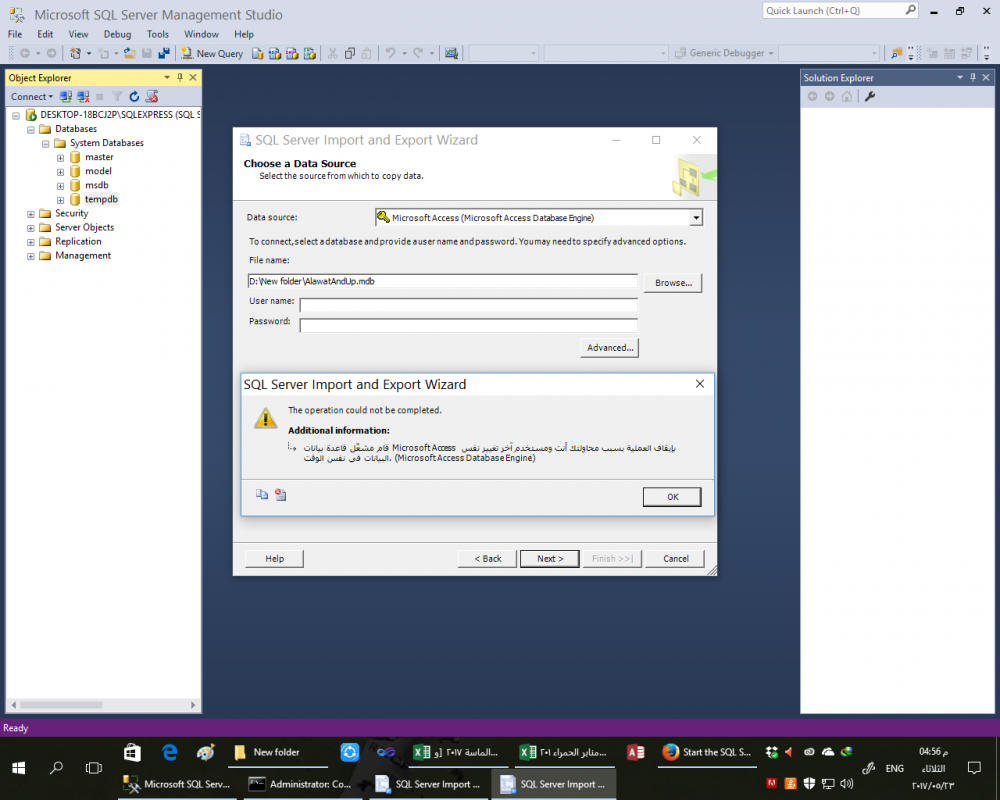This screenshot has height=800, width=1000.
Task: Click the show details icon in error dialog
Action: click(281, 494)
